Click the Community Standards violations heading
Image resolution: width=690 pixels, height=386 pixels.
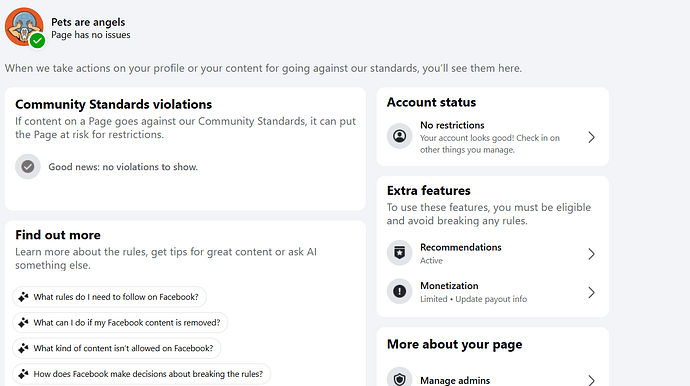114,104
